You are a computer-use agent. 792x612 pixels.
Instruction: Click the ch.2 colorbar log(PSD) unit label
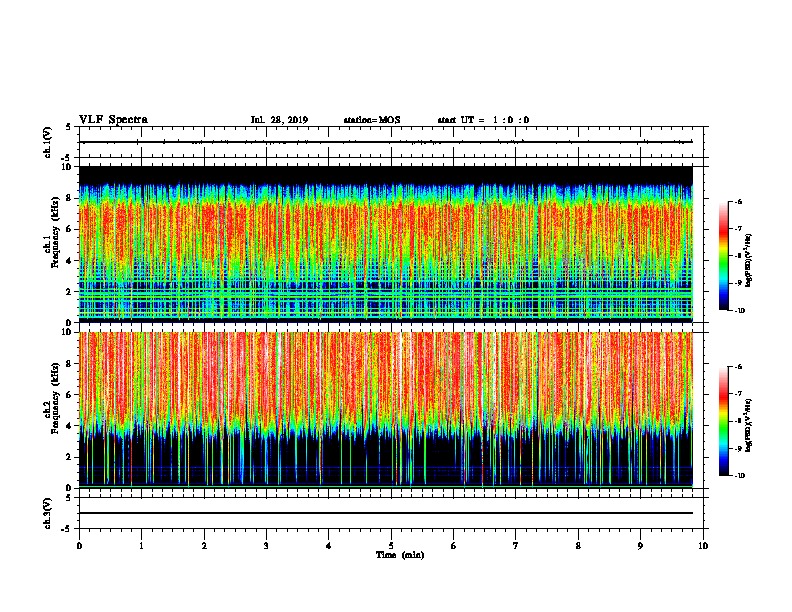pos(749,426)
